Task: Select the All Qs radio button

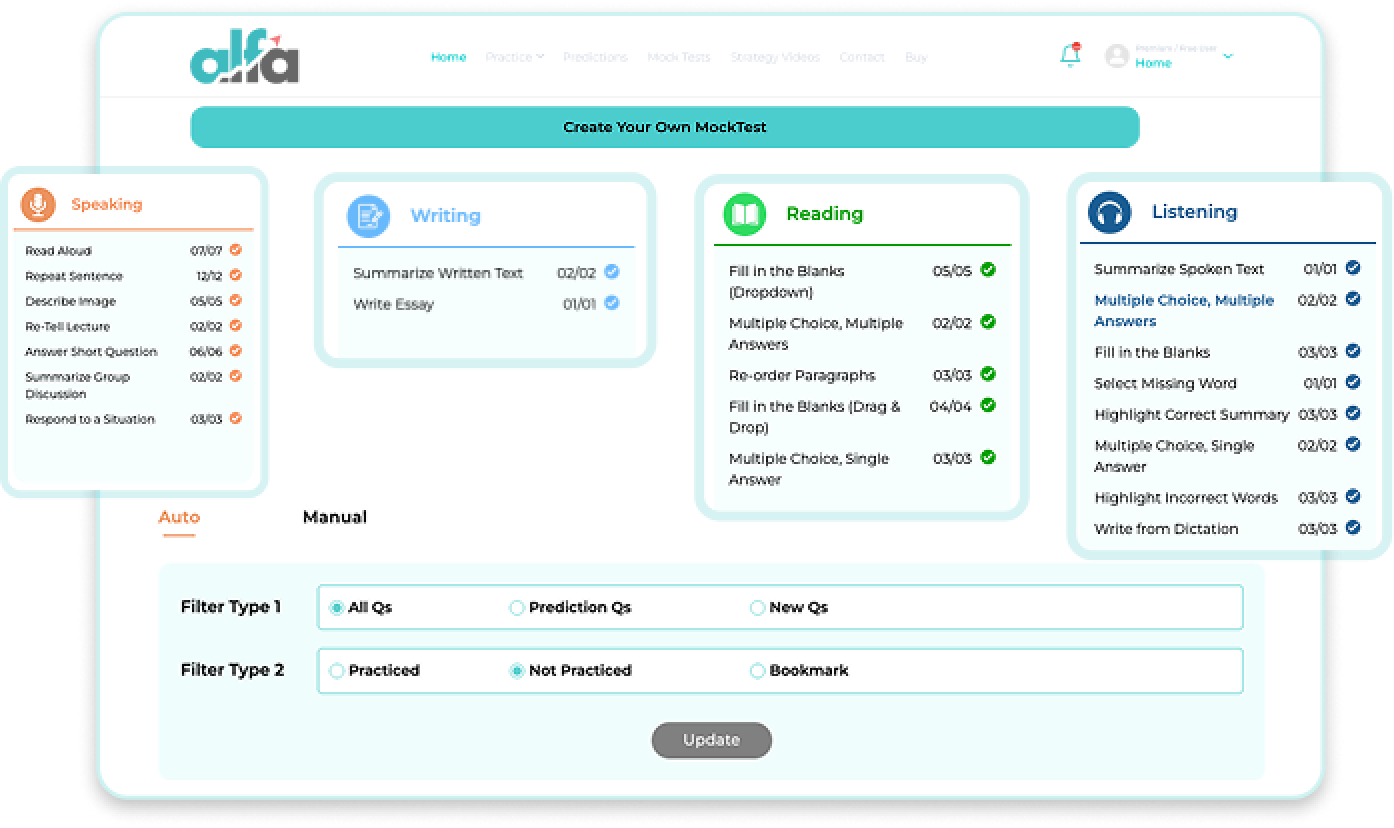Action: pos(337,607)
